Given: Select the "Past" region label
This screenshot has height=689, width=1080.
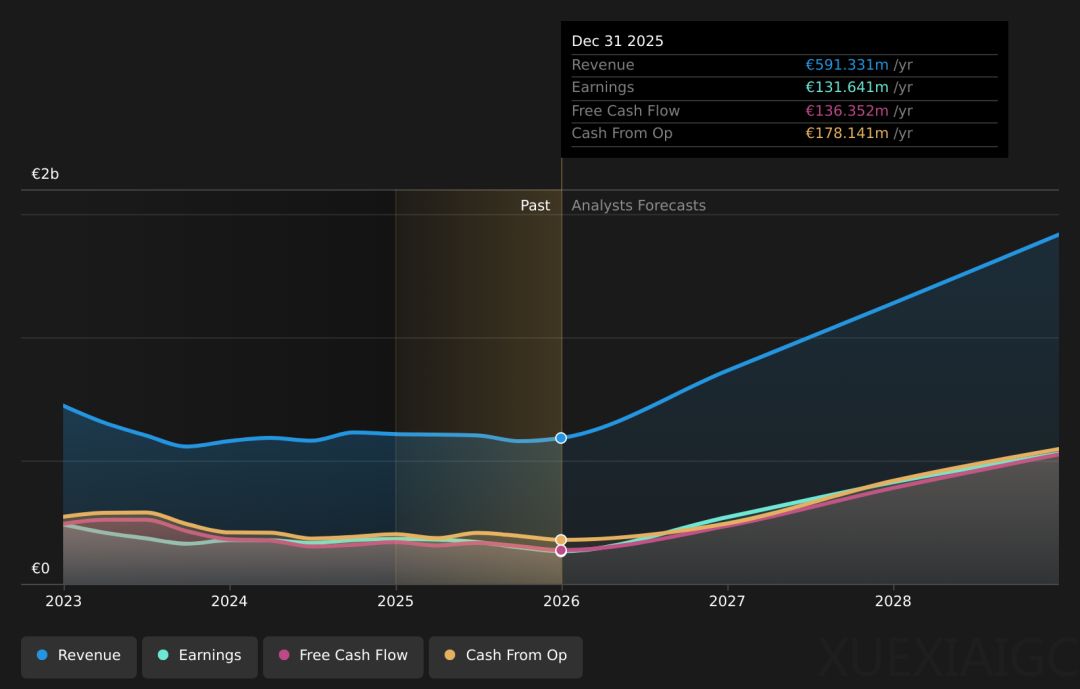Looking at the screenshot, I should point(535,206).
